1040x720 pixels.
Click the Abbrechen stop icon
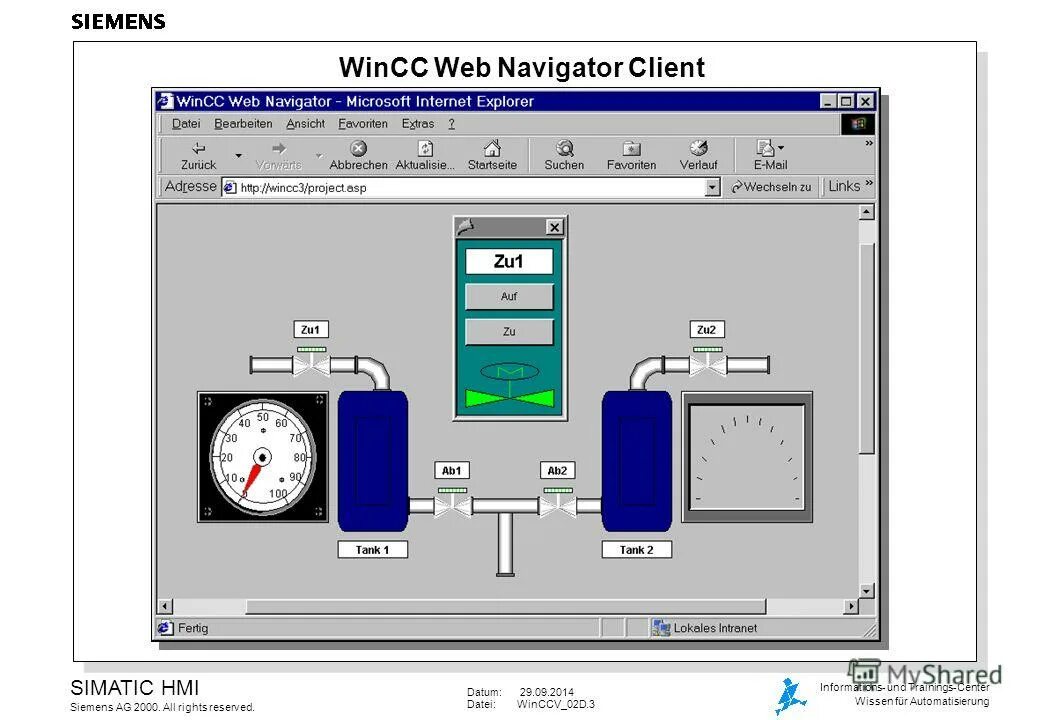(358, 148)
